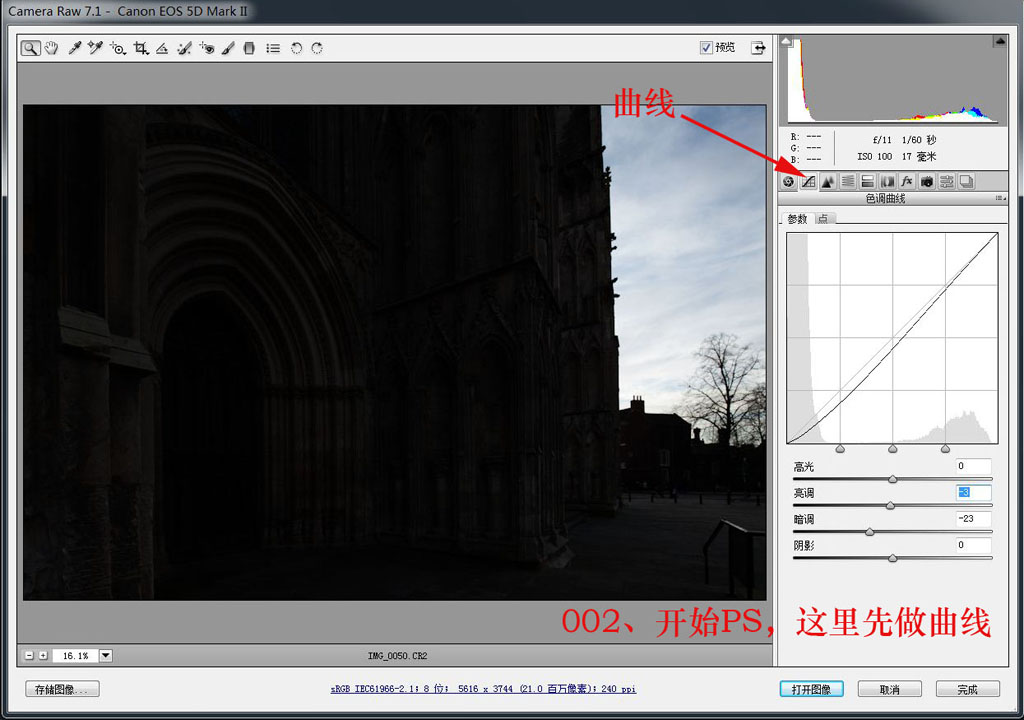Select the Color Sampler tool
The height and width of the screenshot is (720, 1024).
[x=95, y=48]
